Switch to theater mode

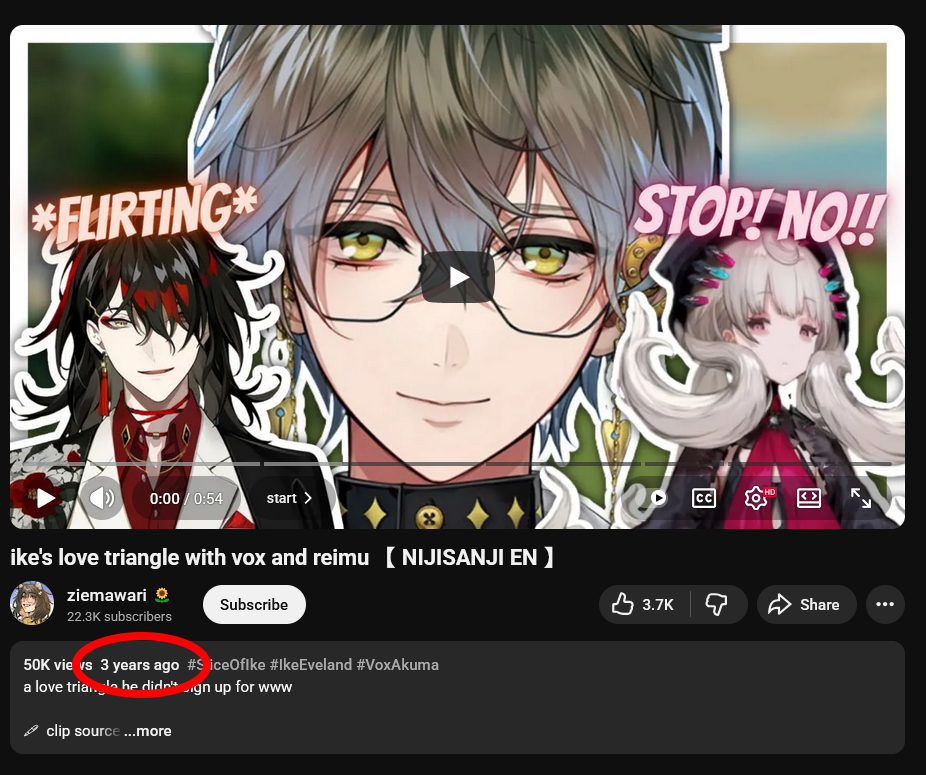[x=808, y=499]
